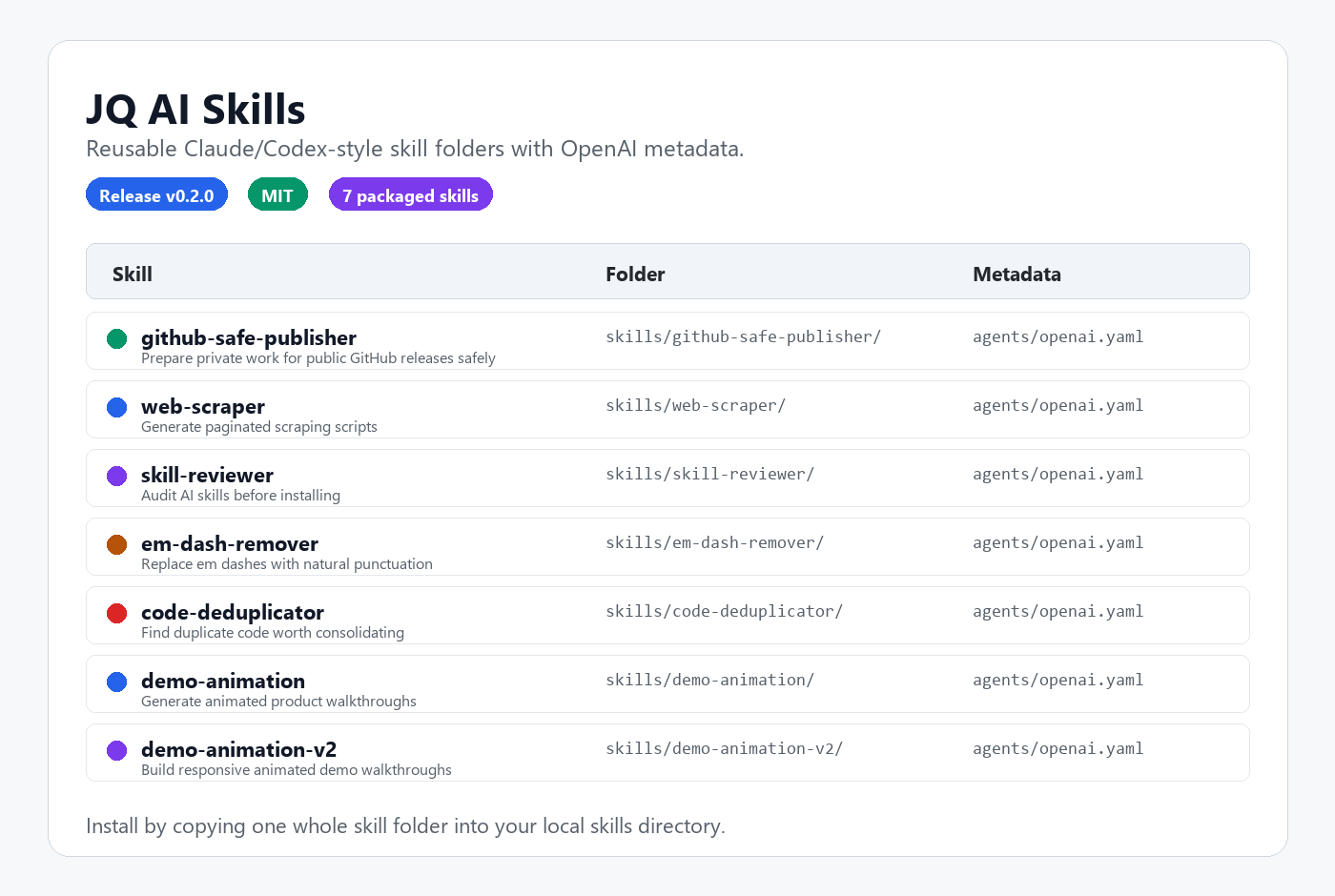This screenshot has height=896, width=1335.
Task: Select the Metadata column header
Action: coord(1017,274)
